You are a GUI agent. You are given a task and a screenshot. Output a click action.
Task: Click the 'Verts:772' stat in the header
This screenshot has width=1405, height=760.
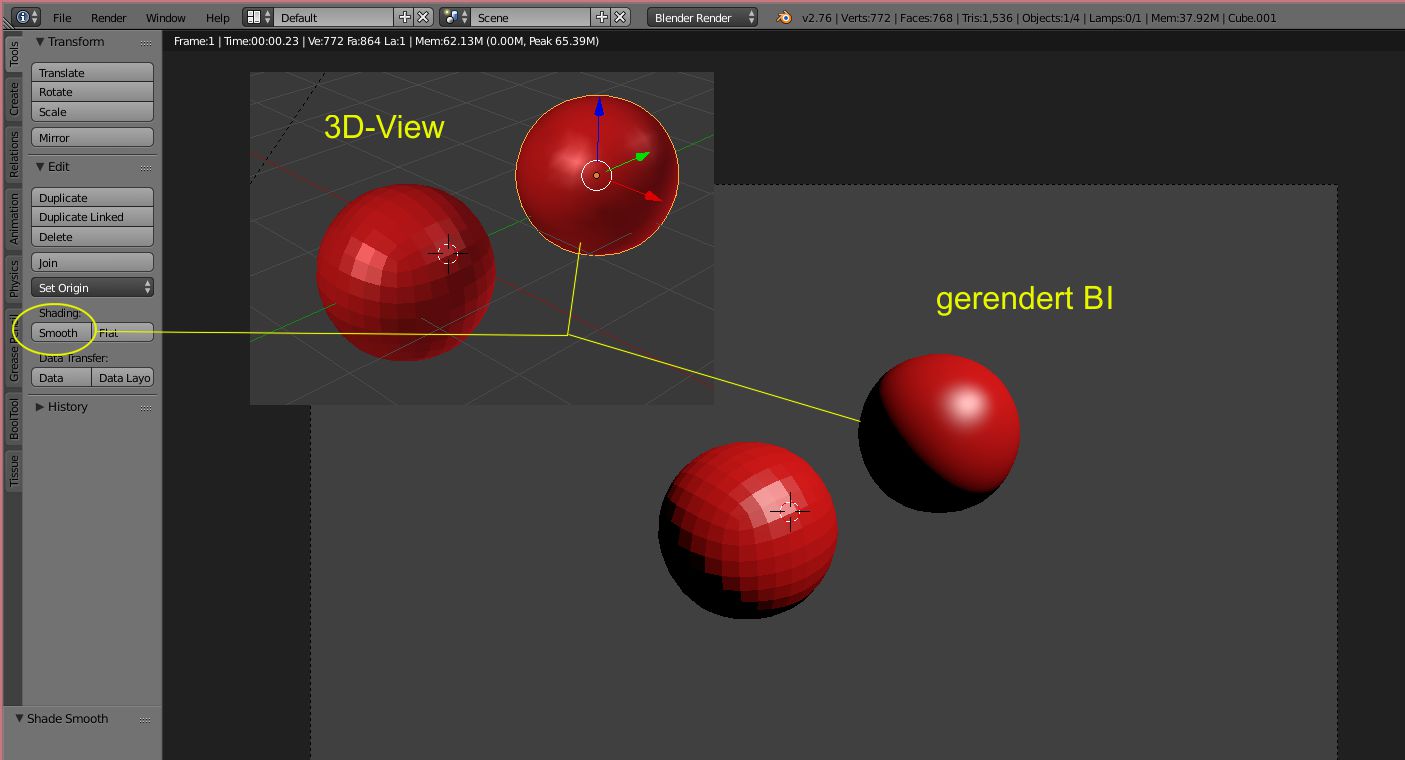[864, 17]
